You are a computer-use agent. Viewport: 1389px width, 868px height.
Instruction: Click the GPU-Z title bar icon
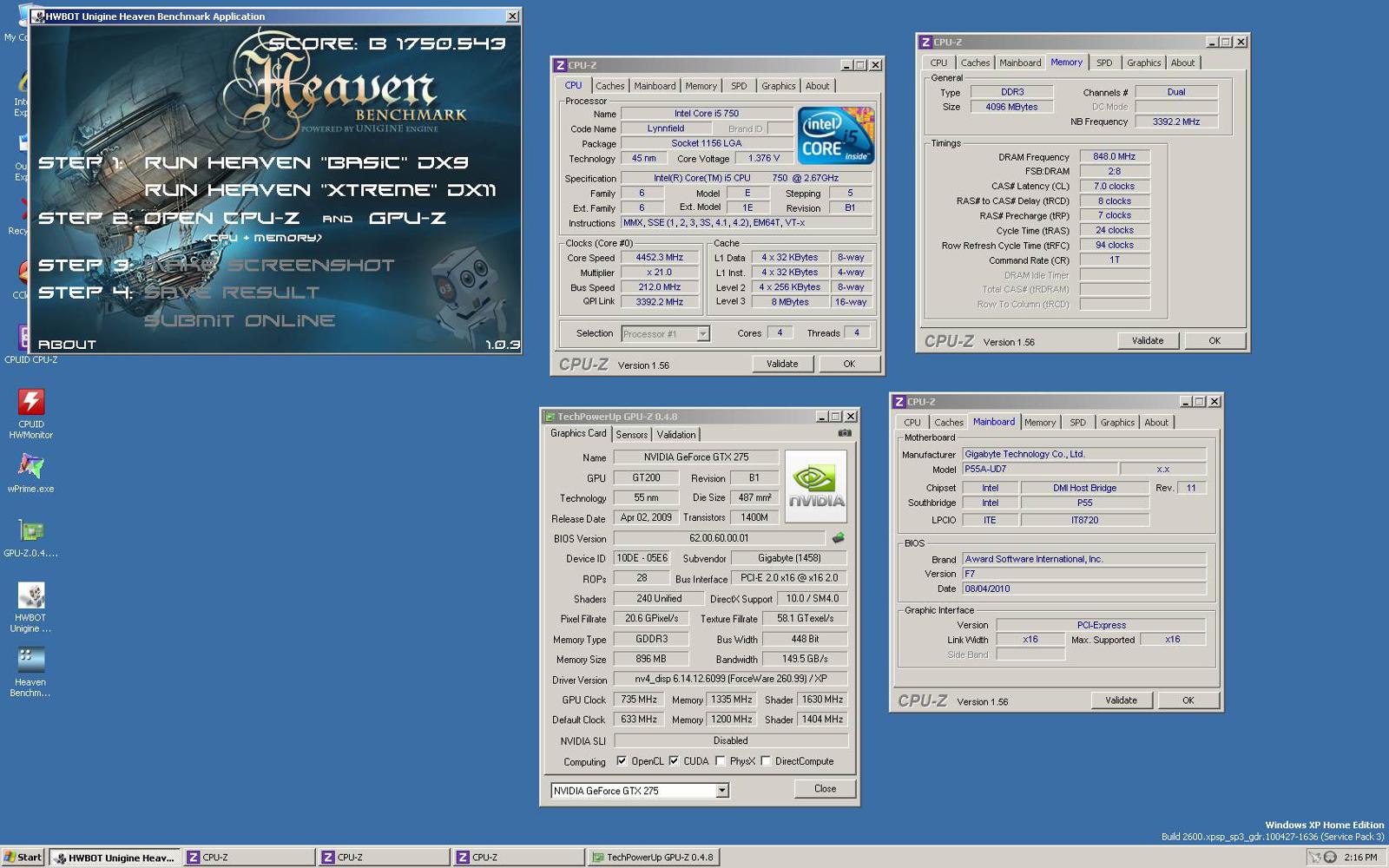550,417
